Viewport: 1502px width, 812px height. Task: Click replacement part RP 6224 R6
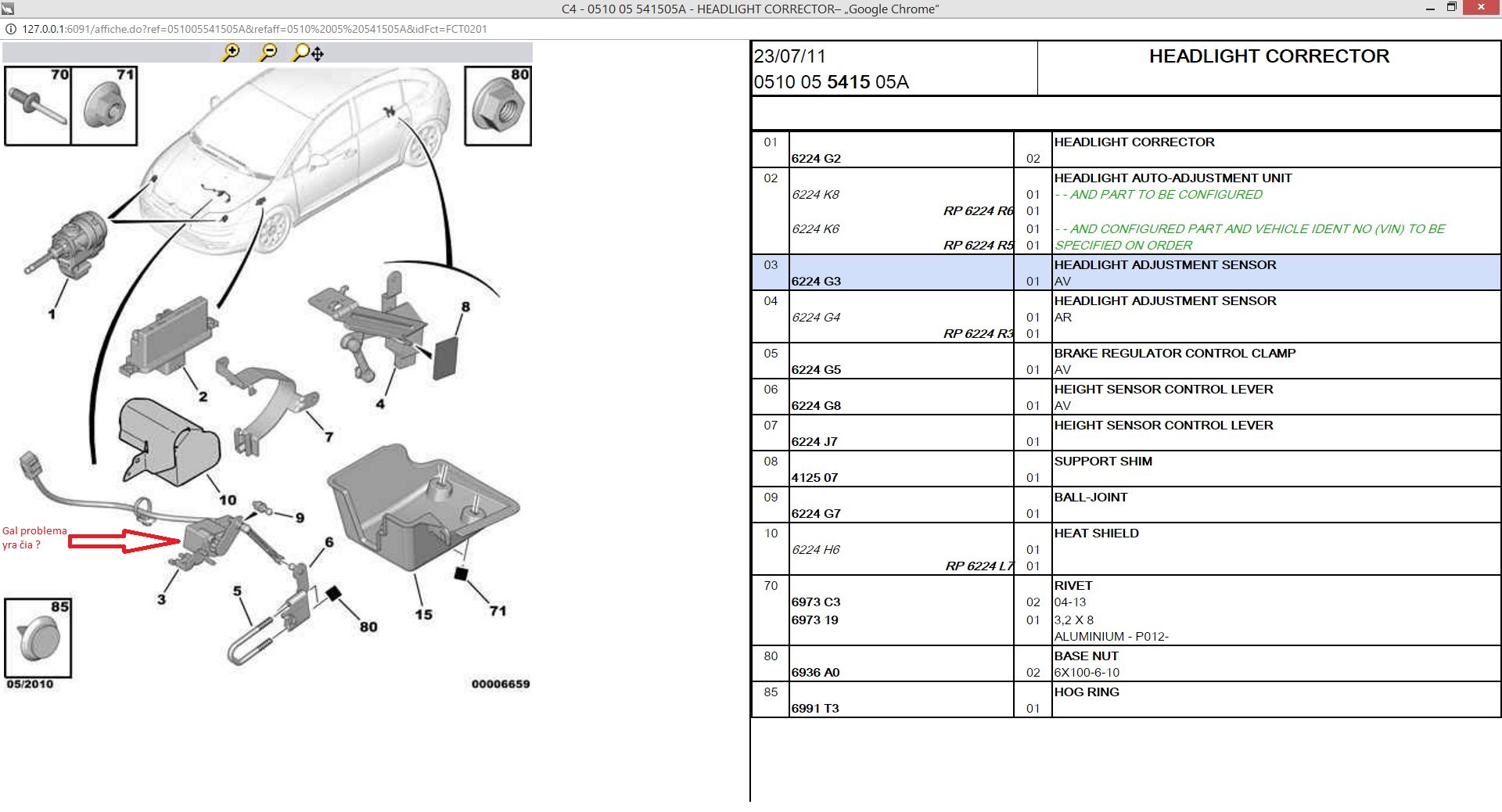click(x=978, y=211)
